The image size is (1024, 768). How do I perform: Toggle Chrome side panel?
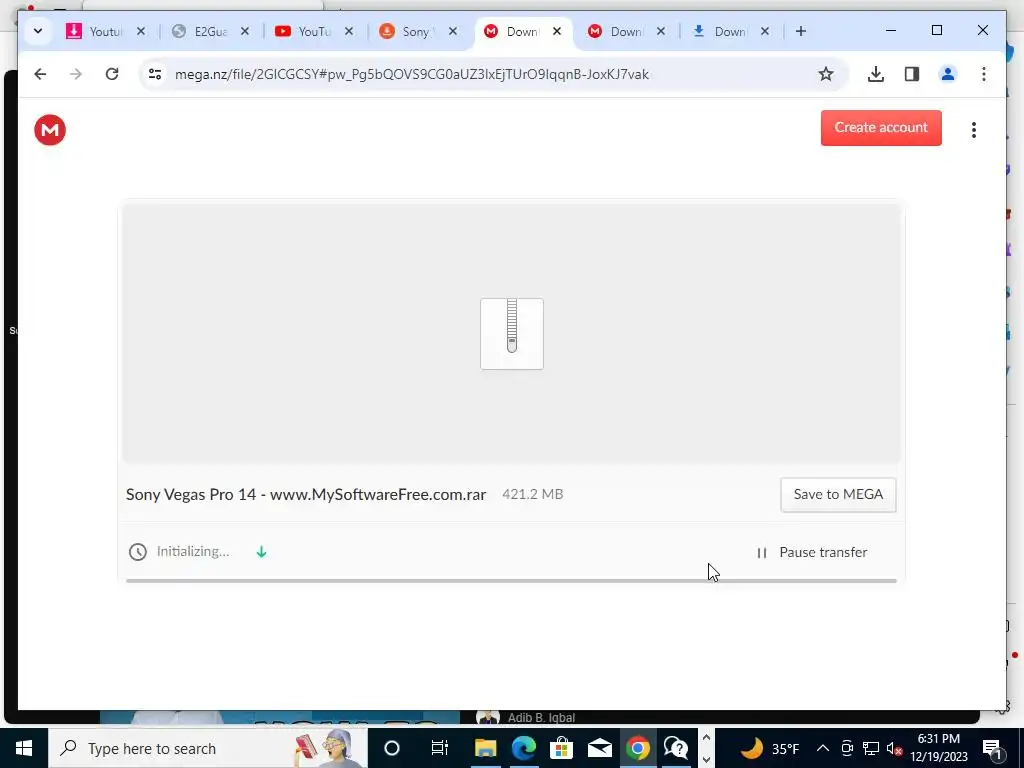(x=912, y=74)
